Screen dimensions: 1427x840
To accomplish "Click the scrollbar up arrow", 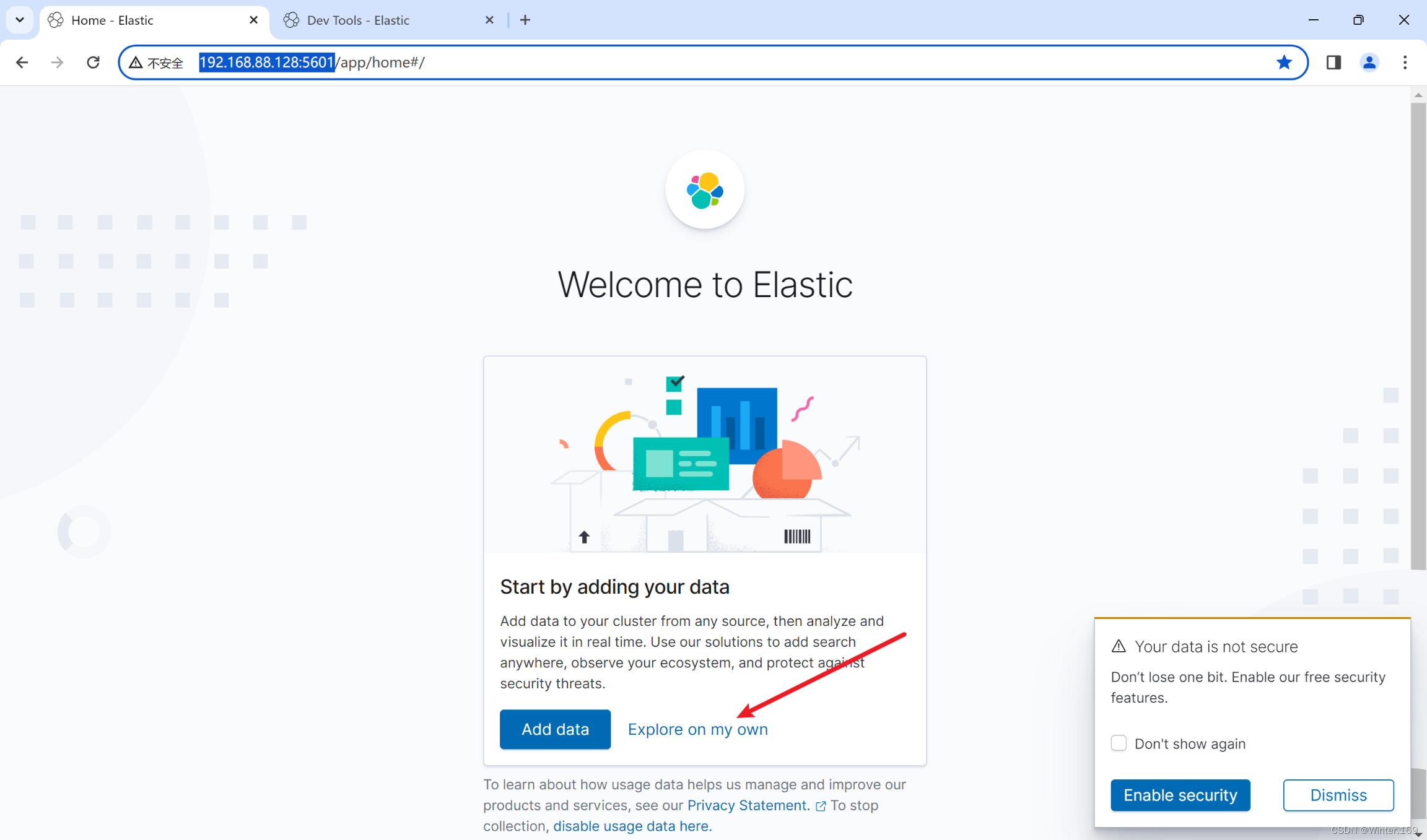I will click(x=1418, y=95).
